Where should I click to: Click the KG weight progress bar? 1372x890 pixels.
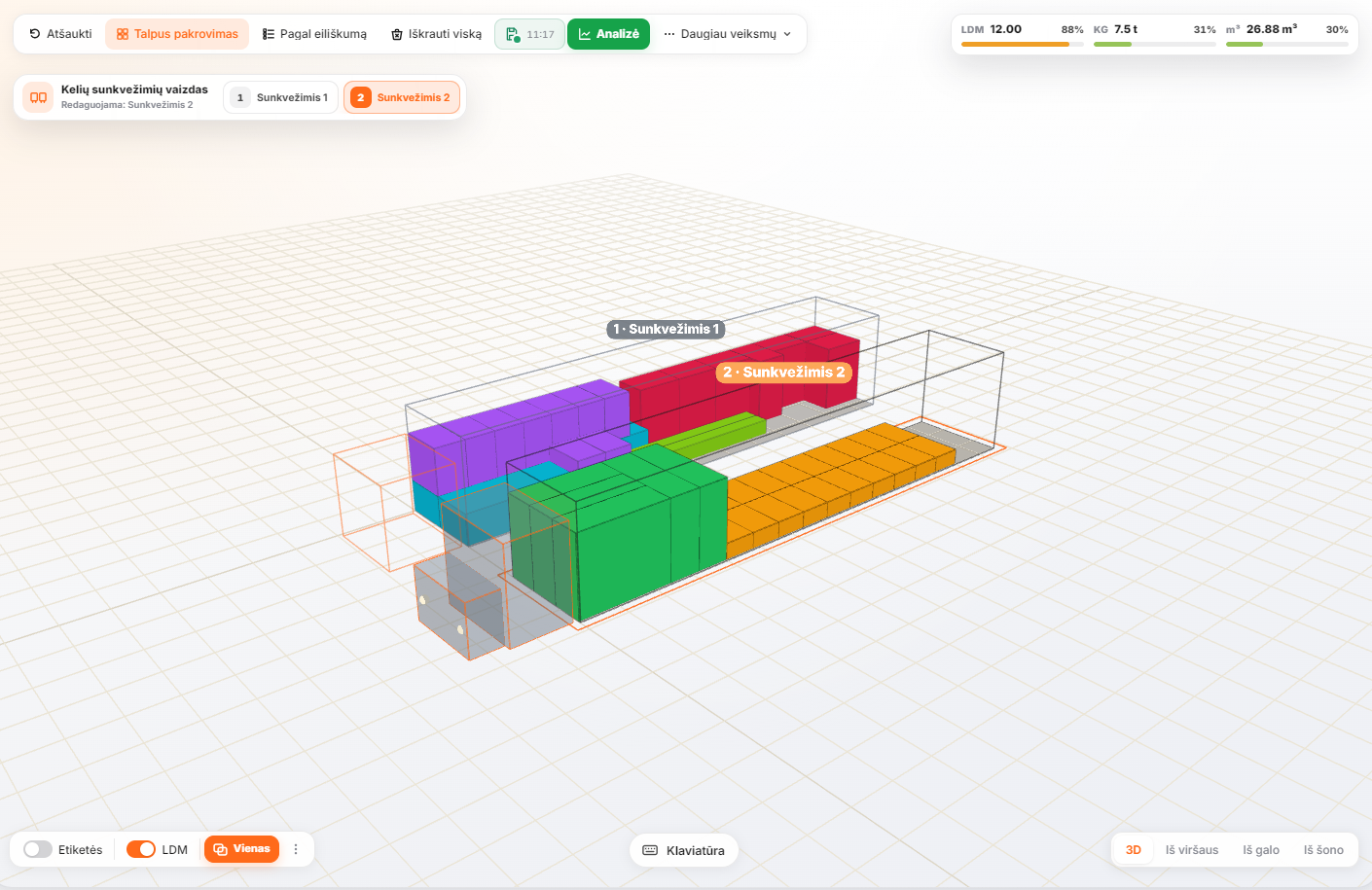pyautogui.click(x=1154, y=44)
